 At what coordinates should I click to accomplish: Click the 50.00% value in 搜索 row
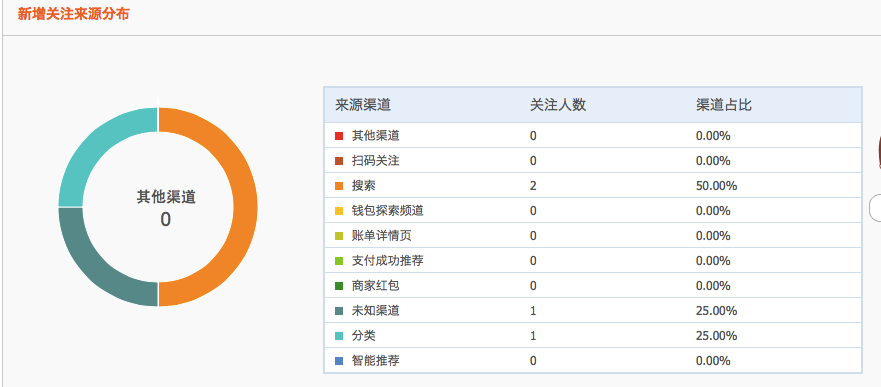pyautogui.click(x=716, y=186)
